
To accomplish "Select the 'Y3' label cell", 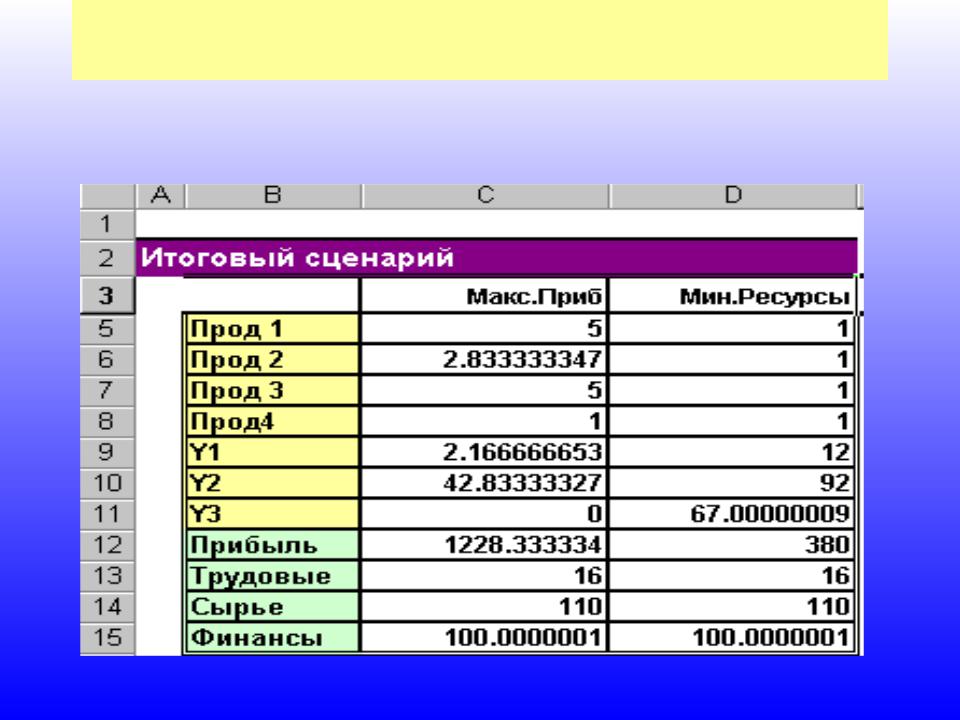I will (272, 514).
